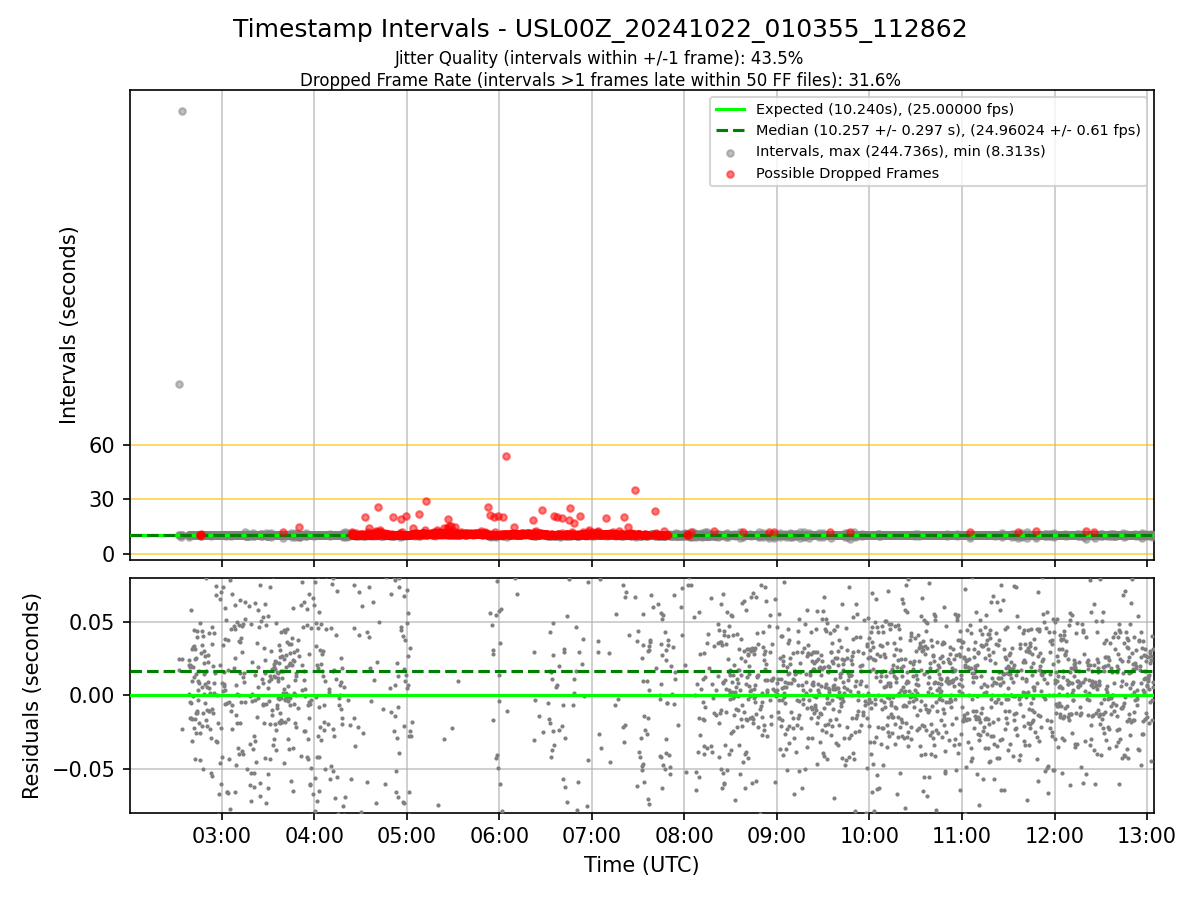The image size is (1200, 900).
Task: Select the "Dropped Frame Rate" 31.6% subtitle line
Action: pos(600,80)
